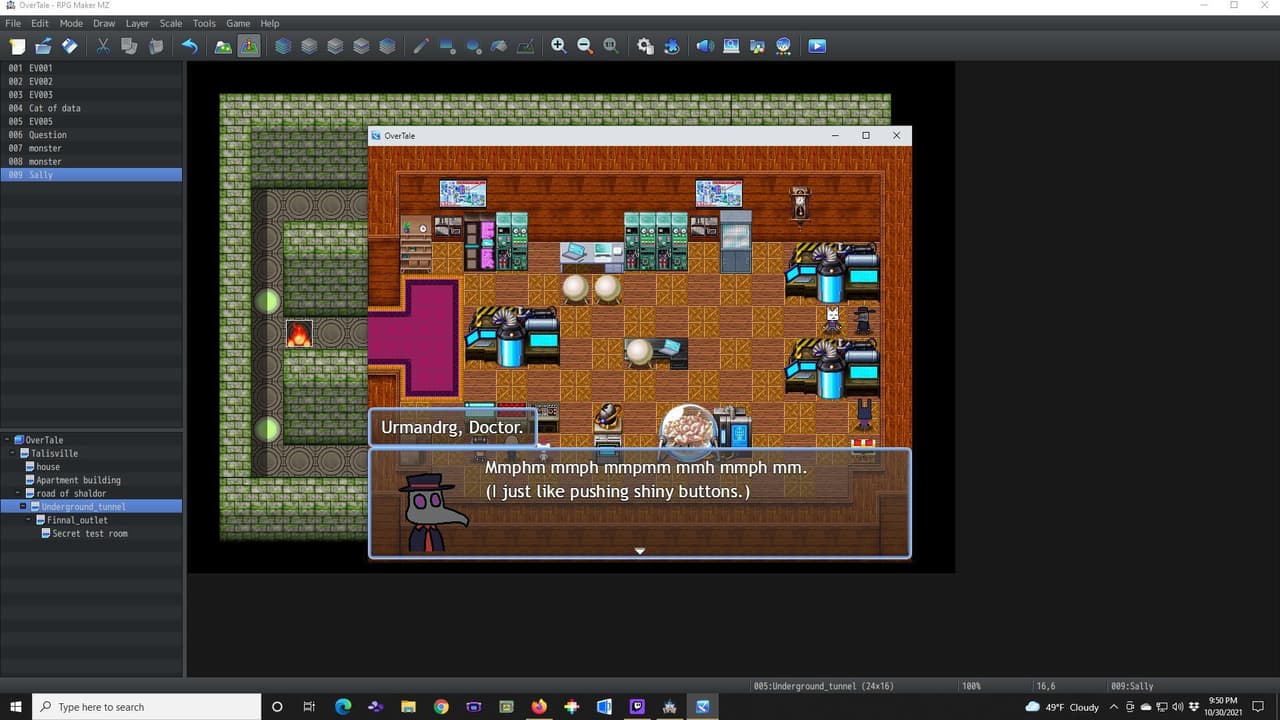Click the Copy toolbar icon
This screenshot has width=1280, height=720.
[x=129, y=46]
